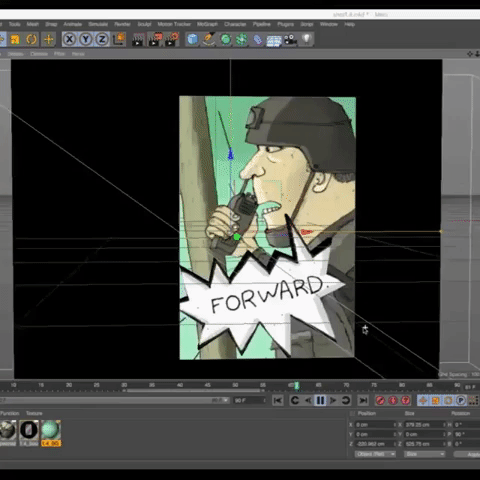Open the viewport Panel menu
Screen dimensions: 480x480
78,54
